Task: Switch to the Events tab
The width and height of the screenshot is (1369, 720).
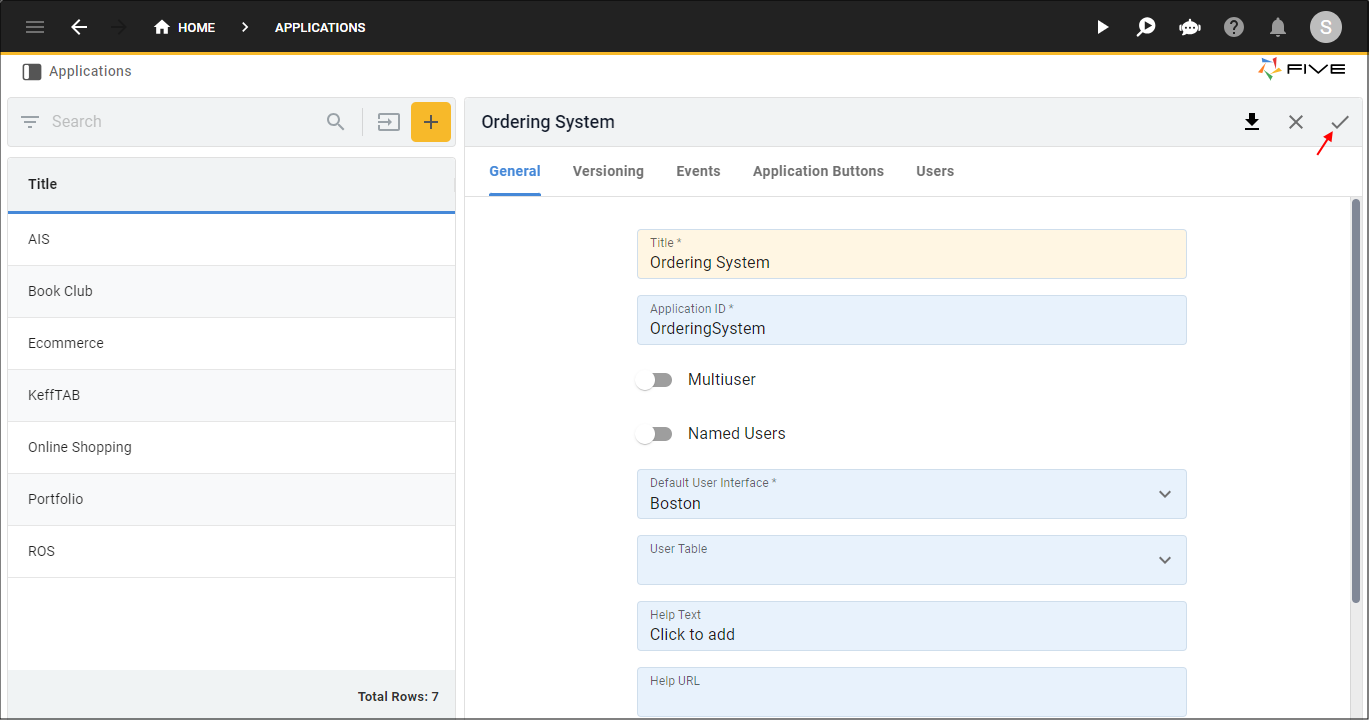Action: [x=698, y=171]
